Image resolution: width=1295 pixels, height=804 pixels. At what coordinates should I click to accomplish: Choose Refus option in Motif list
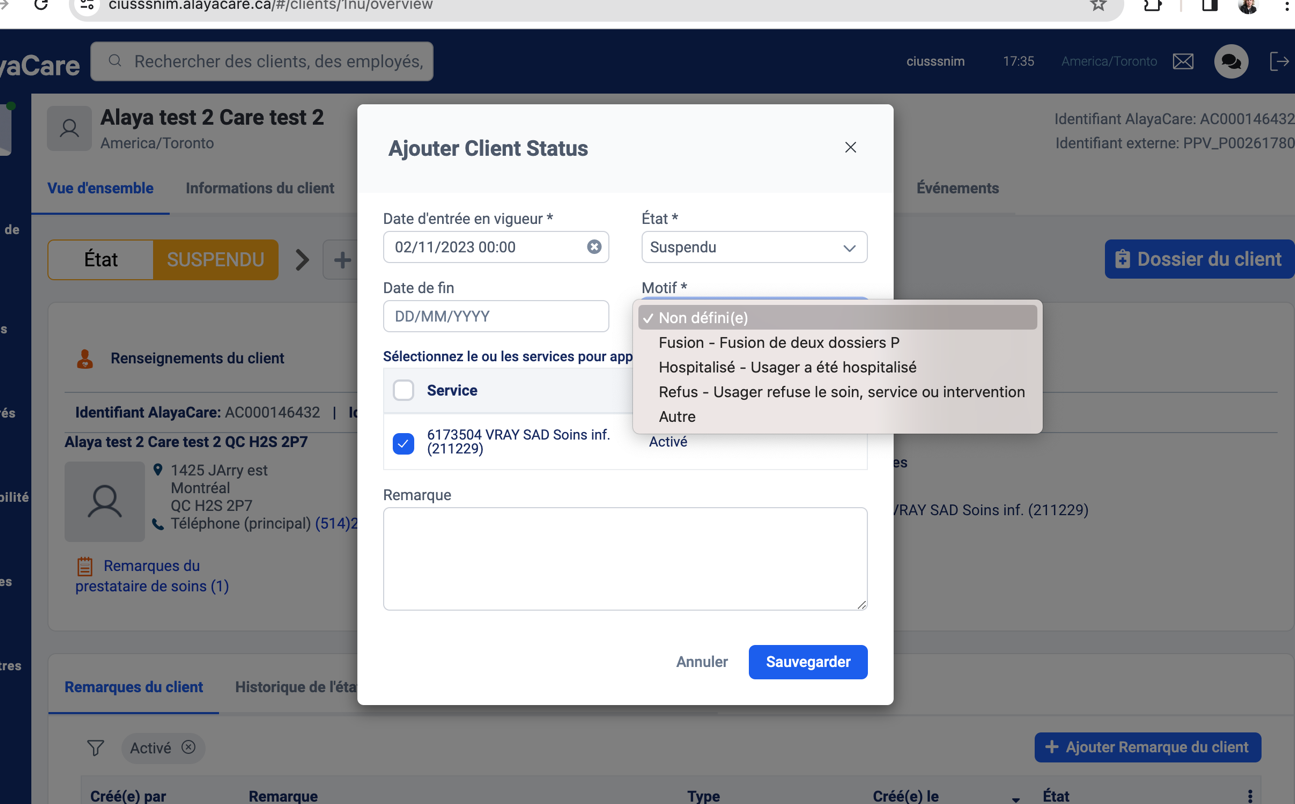(841, 392)
